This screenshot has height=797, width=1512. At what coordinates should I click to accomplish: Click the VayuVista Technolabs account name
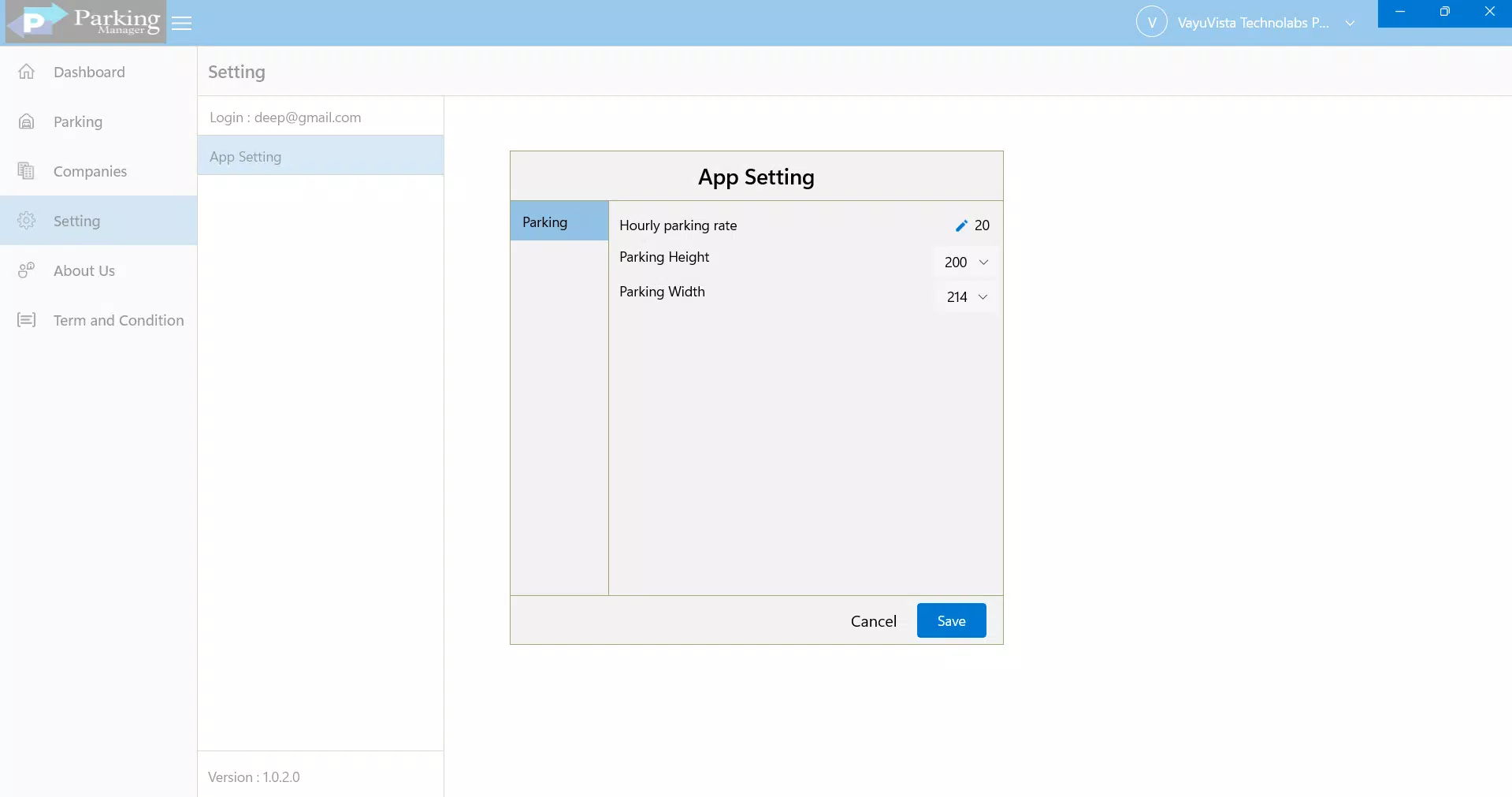point(1253,23)
